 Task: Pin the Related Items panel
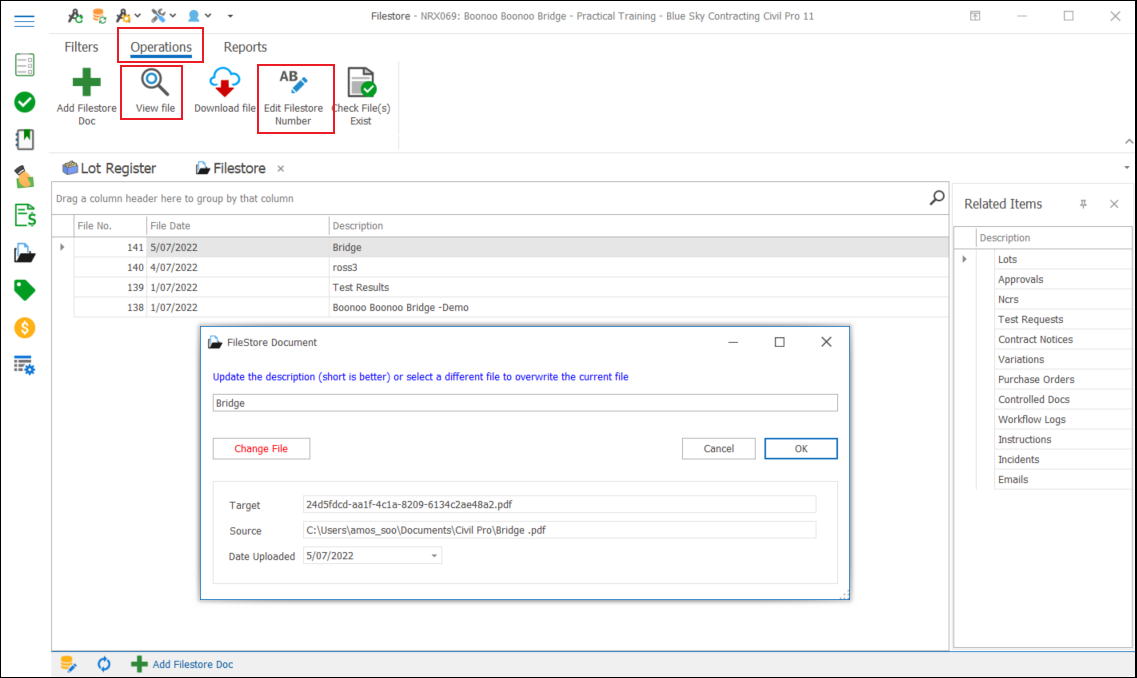click(x=1083, y=204)
